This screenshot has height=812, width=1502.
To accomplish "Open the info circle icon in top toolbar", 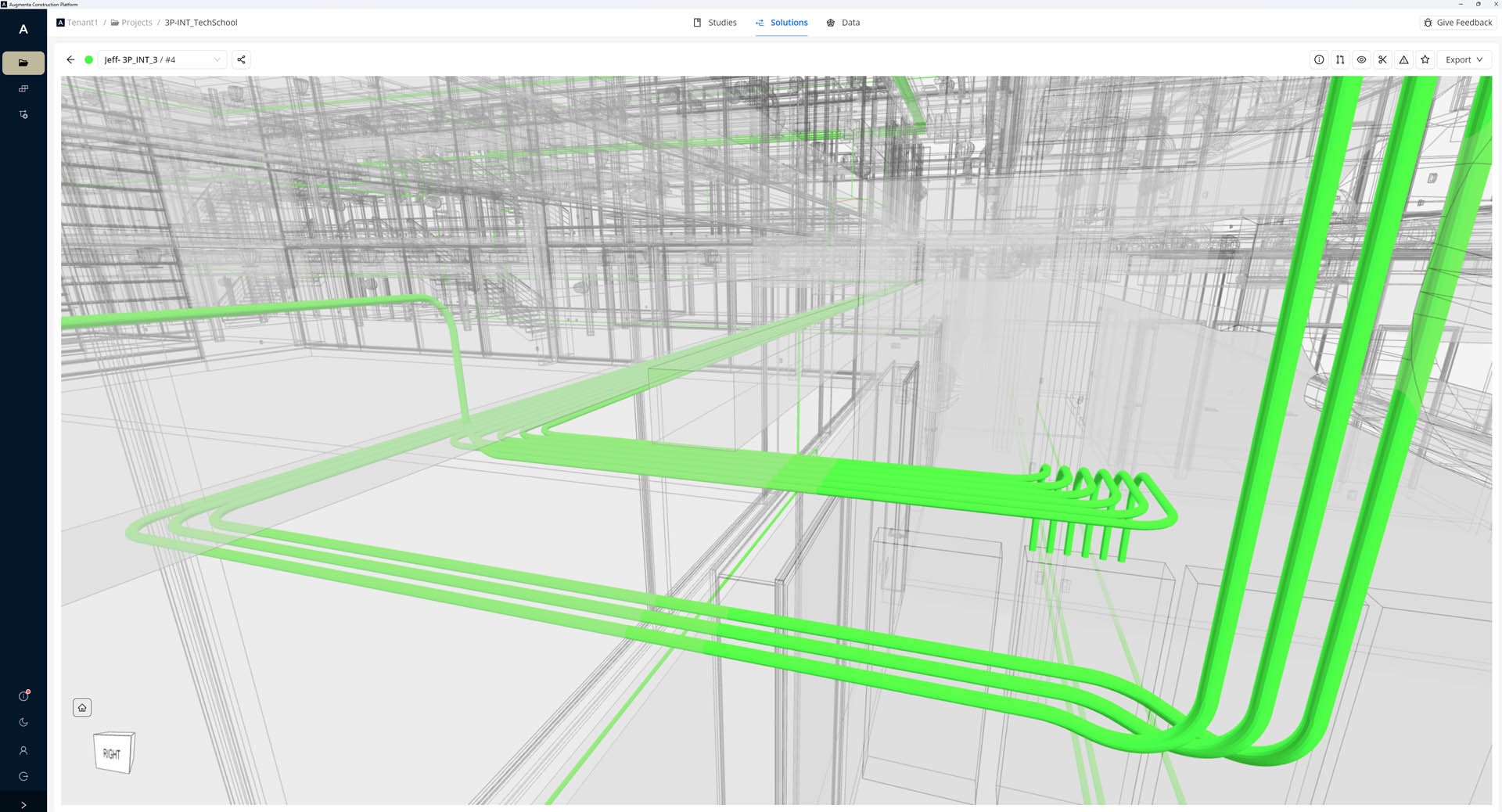I will point(1319,59).
